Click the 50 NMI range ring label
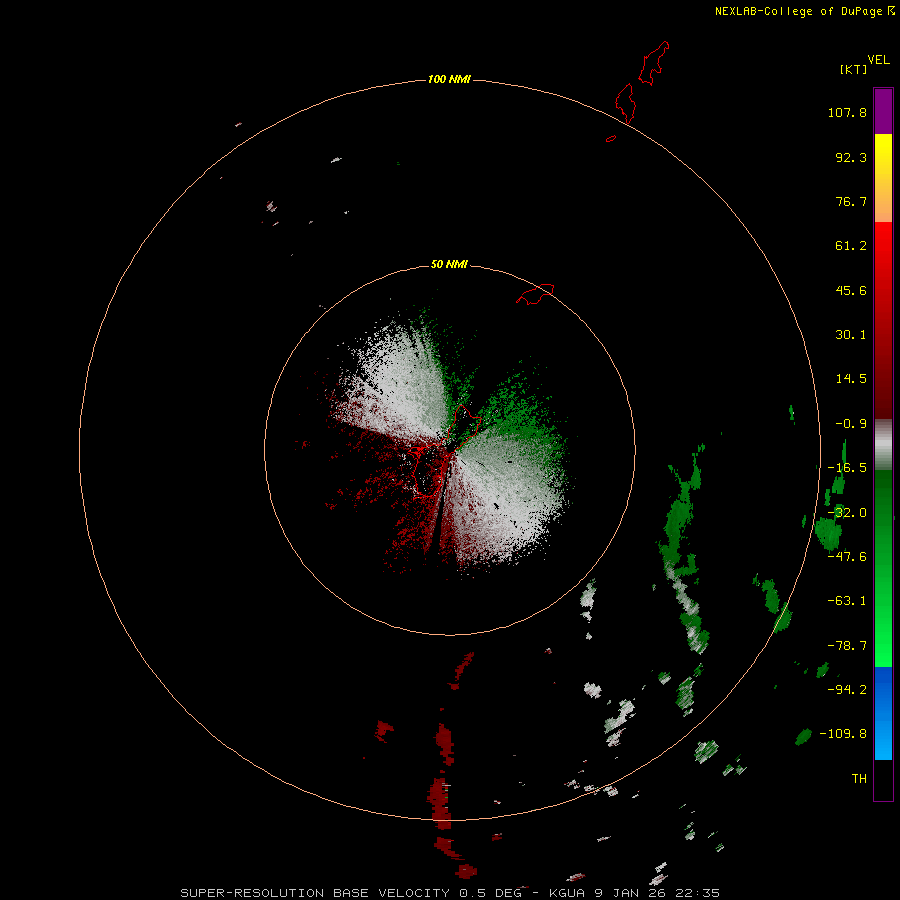The height and width of the screenshot is (900, 900). click(x=449, y=264)
